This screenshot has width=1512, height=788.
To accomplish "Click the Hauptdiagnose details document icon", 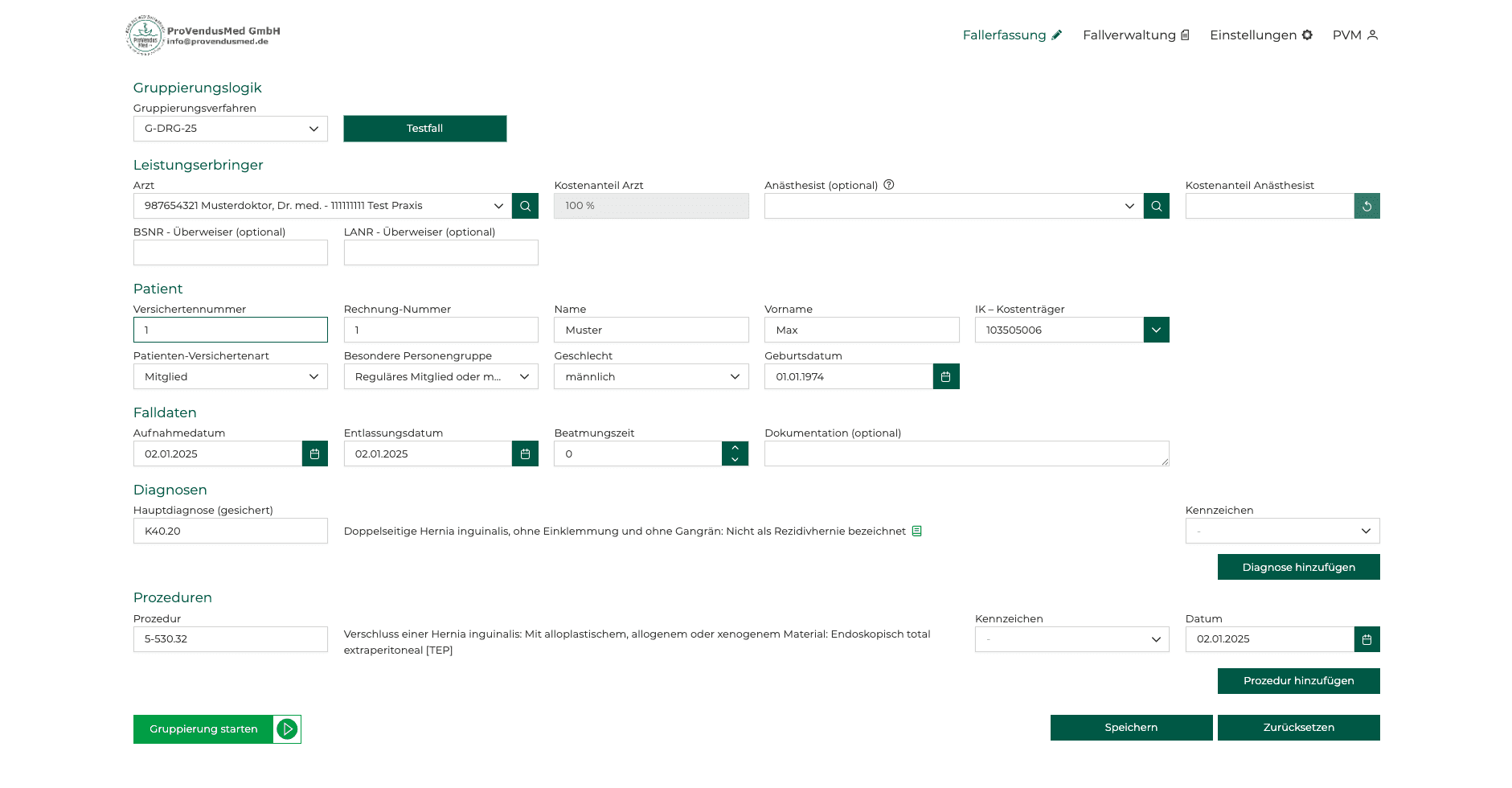I will point(916,531).
